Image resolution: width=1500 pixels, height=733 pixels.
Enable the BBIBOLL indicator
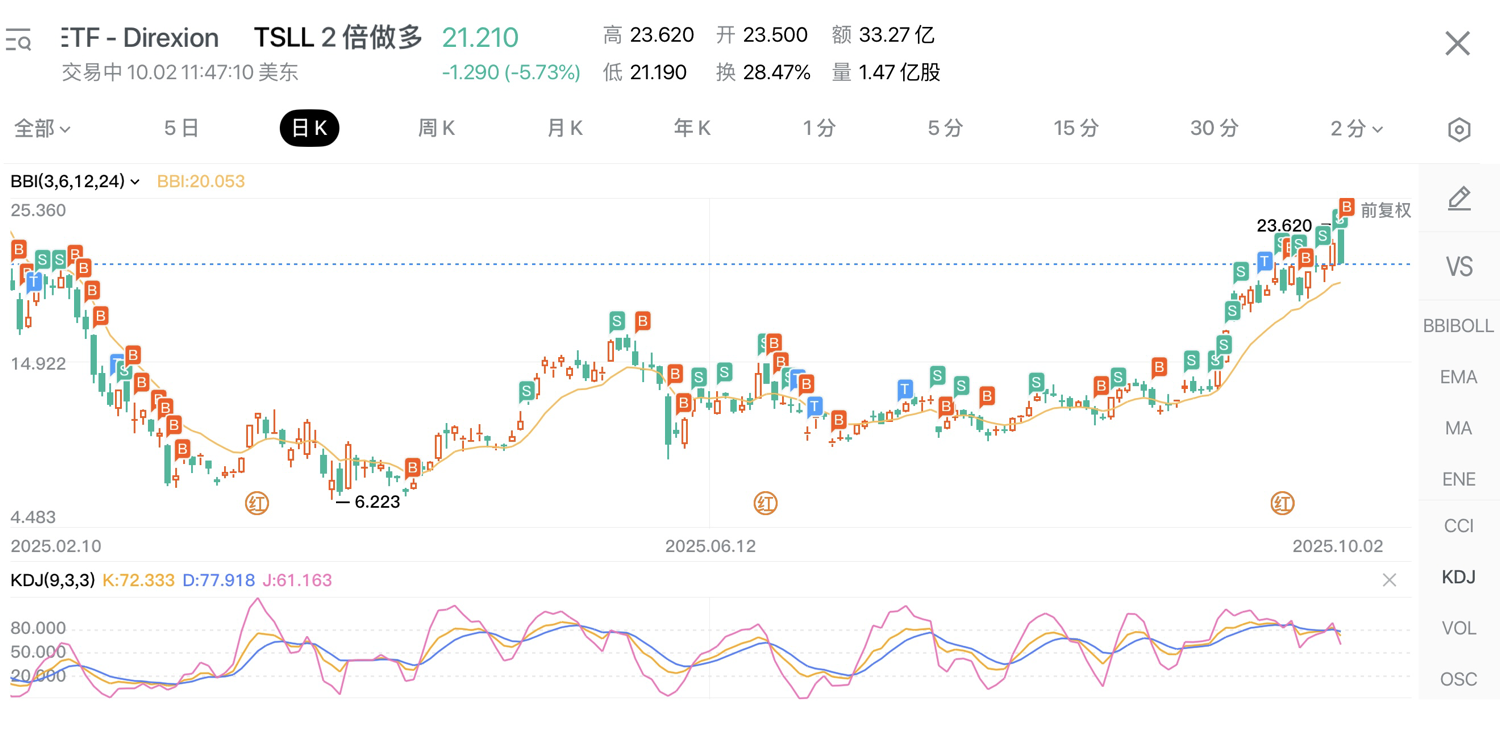pos(1458,326)
